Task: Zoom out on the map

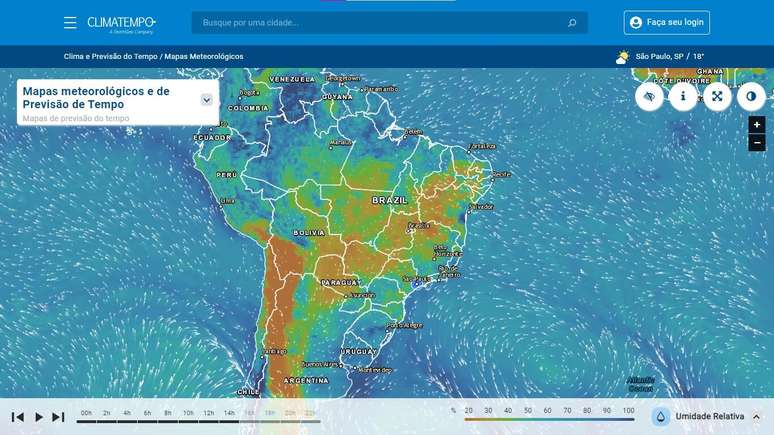Action: tap(757, 143)
